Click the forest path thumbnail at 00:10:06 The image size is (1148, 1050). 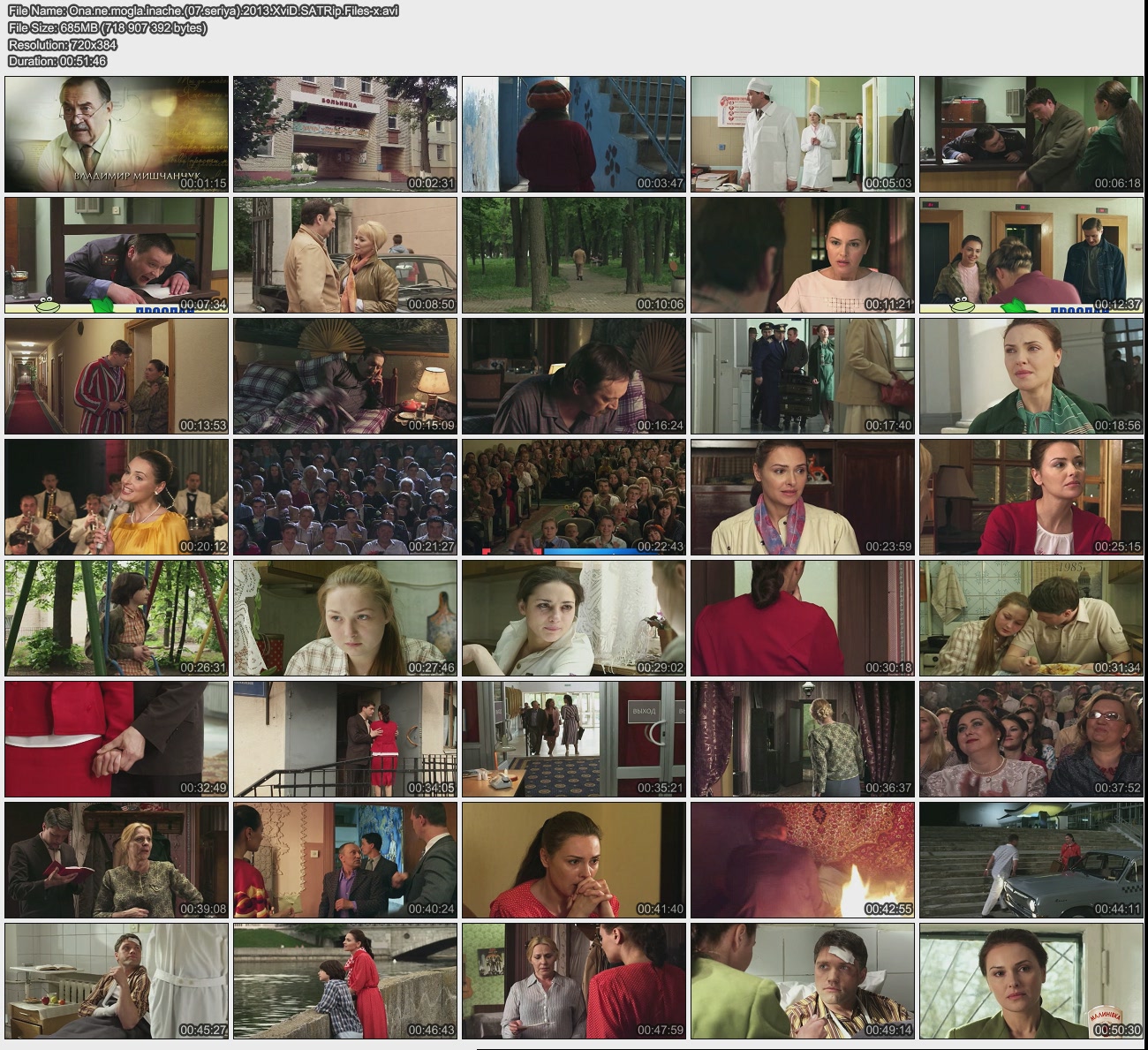tap(574, 255)
